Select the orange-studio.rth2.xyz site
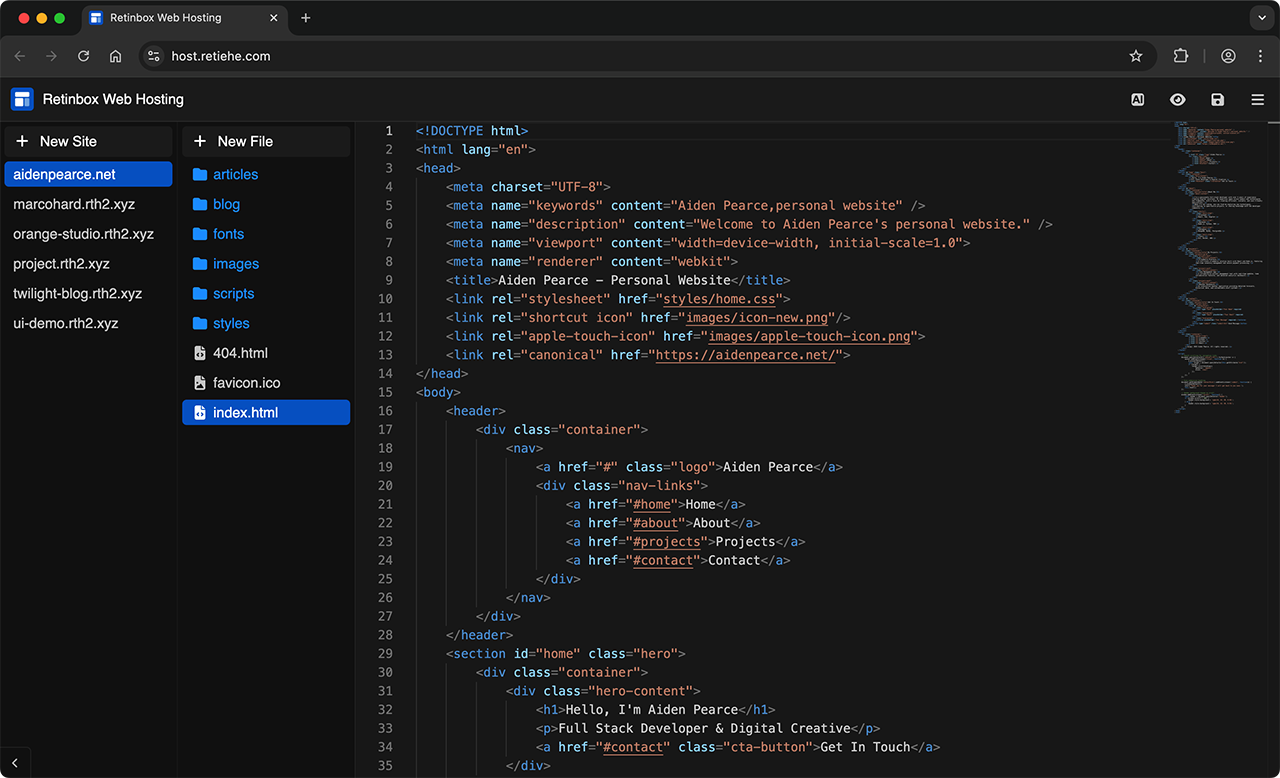 (x=83, y=234)
